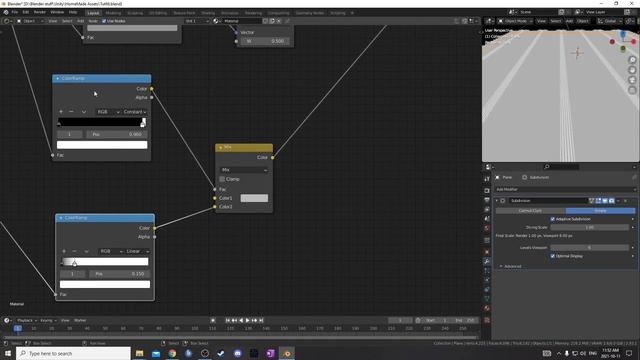This screenshot has height=360, width=640.
Task: Click the Color1 swatch in Mix node
Action: coord(254,198)
